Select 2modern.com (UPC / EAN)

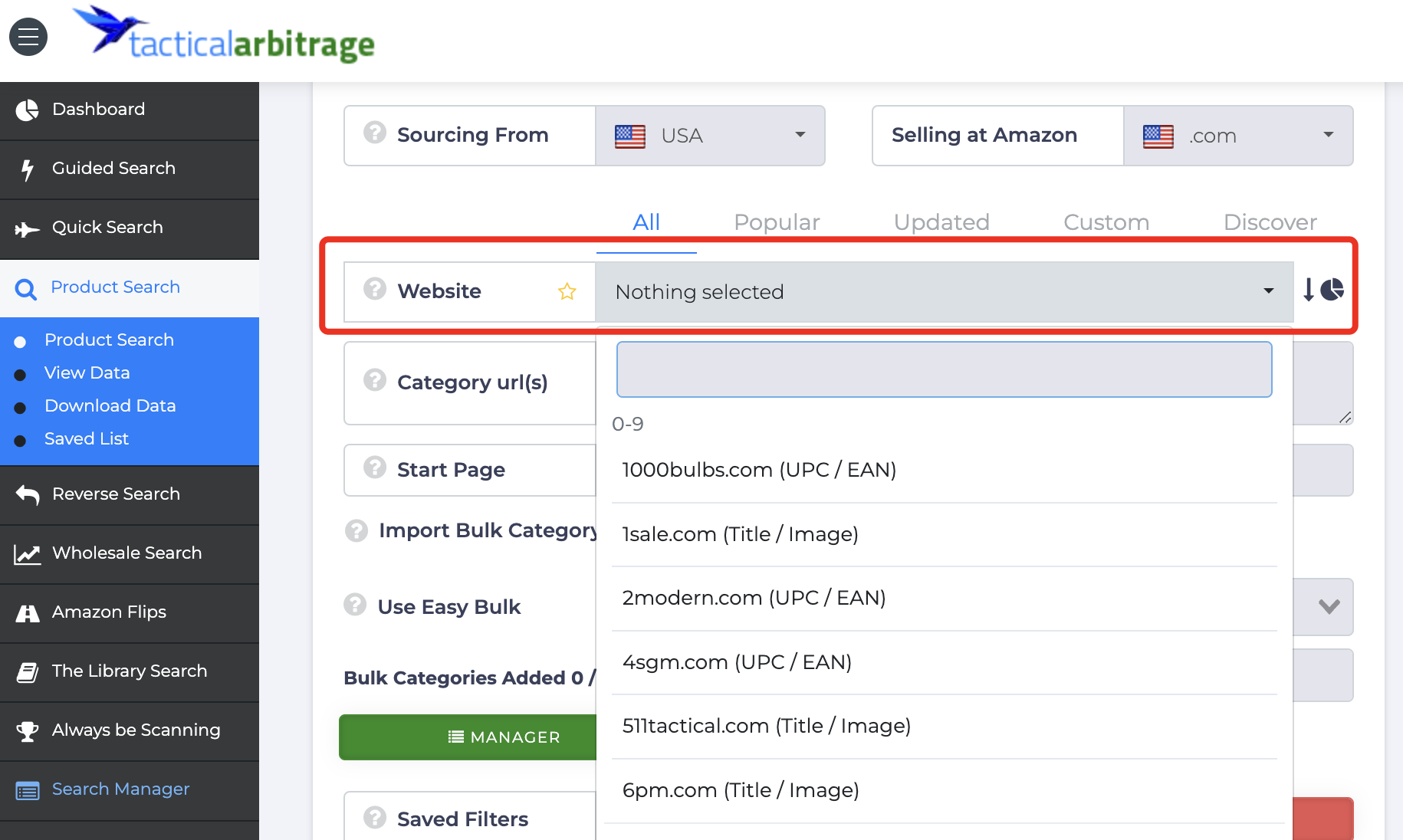pyautogui.click(x=945, y=598)
